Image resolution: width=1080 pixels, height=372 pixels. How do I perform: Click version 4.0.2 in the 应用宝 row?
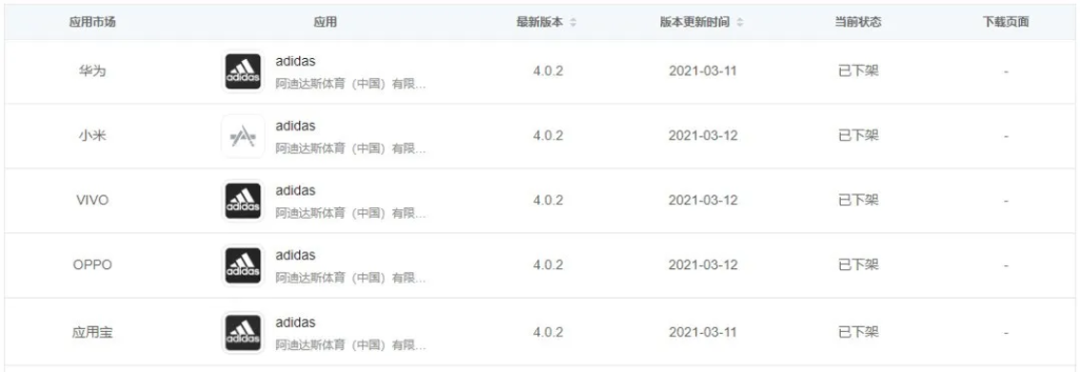[x=548, y=333]
